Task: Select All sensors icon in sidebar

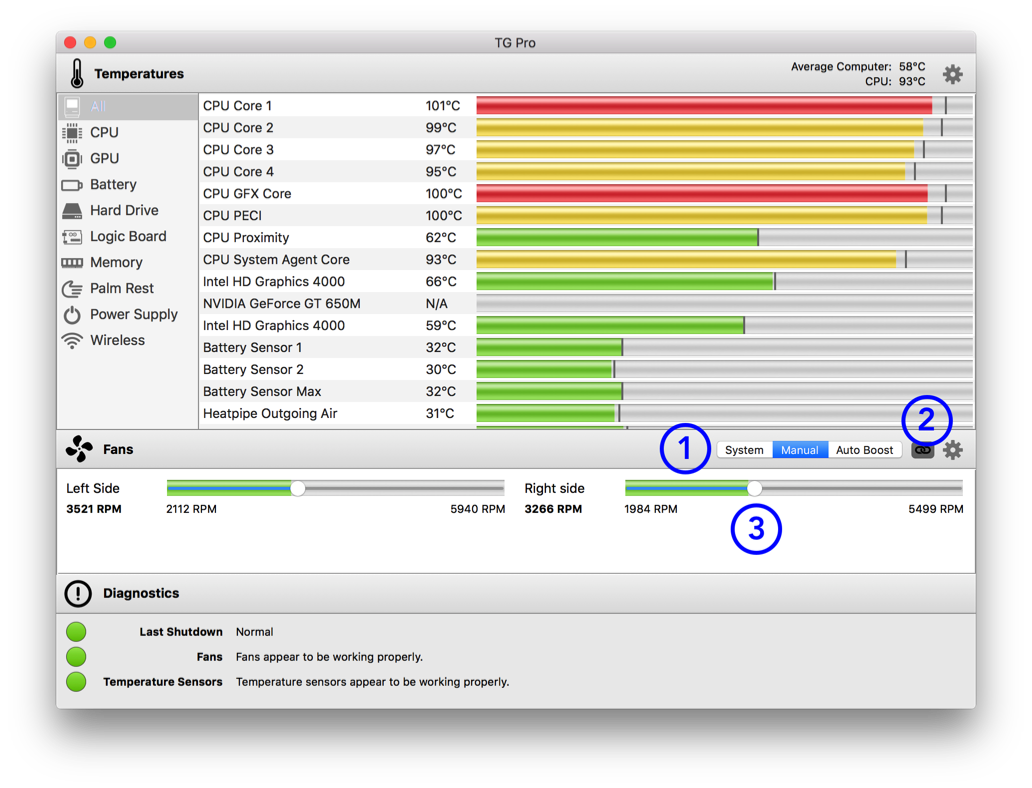Action: pyautogui.click(x=72, y=107)
